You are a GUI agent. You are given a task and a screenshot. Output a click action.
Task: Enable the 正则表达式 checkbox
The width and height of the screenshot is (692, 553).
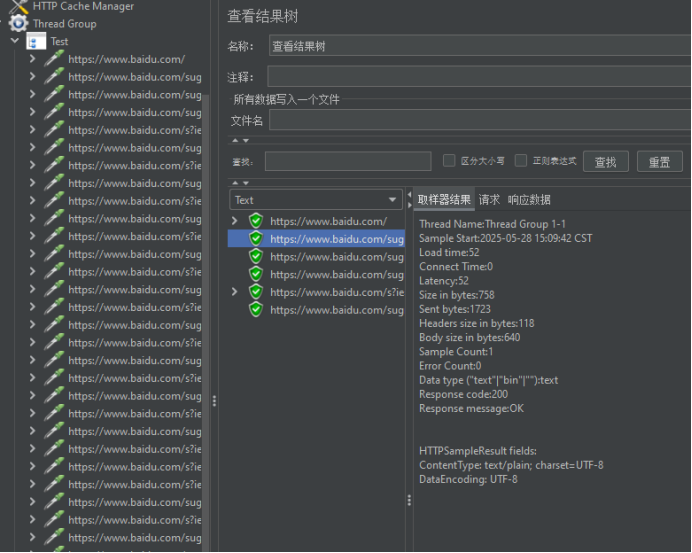click(521, 161)
